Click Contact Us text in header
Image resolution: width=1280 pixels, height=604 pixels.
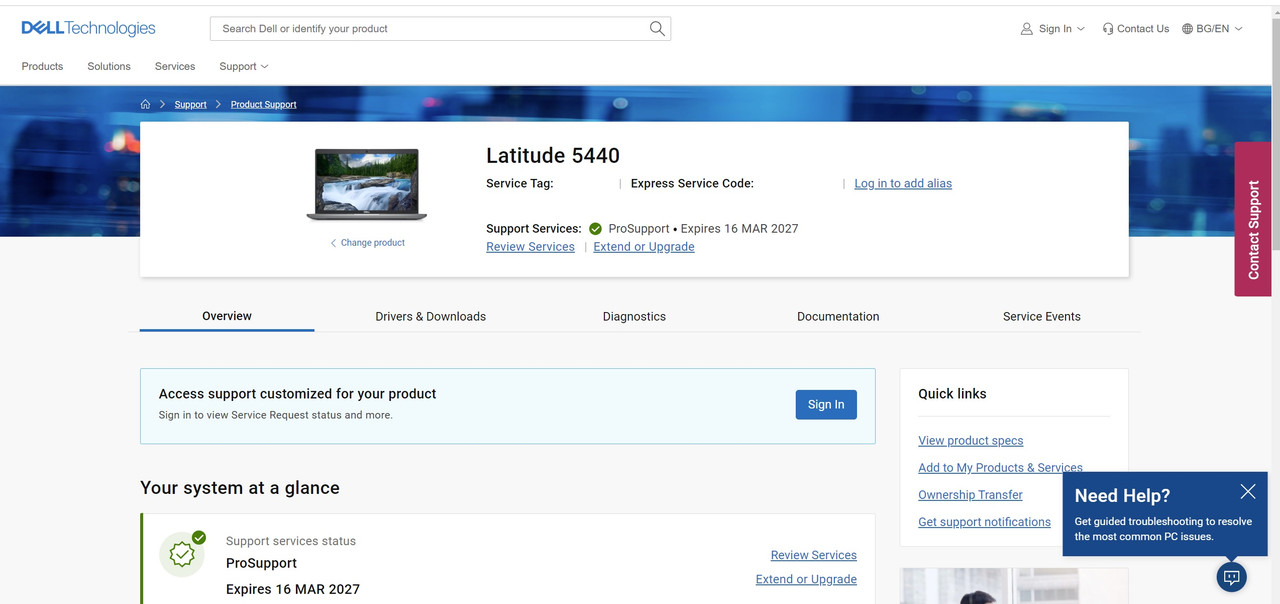pyautogui.click(x=1143, y=29)
